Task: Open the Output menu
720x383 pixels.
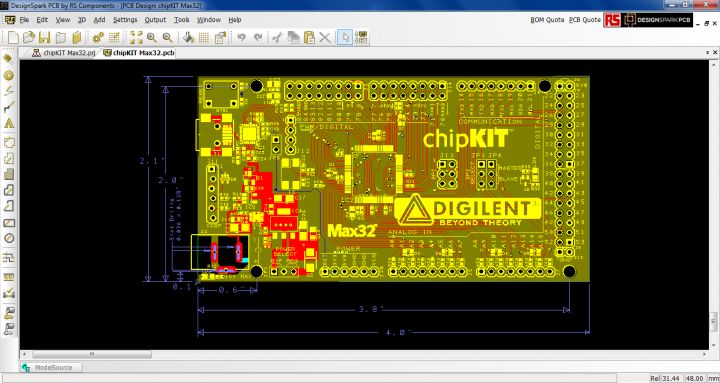Action: point(155,20)
